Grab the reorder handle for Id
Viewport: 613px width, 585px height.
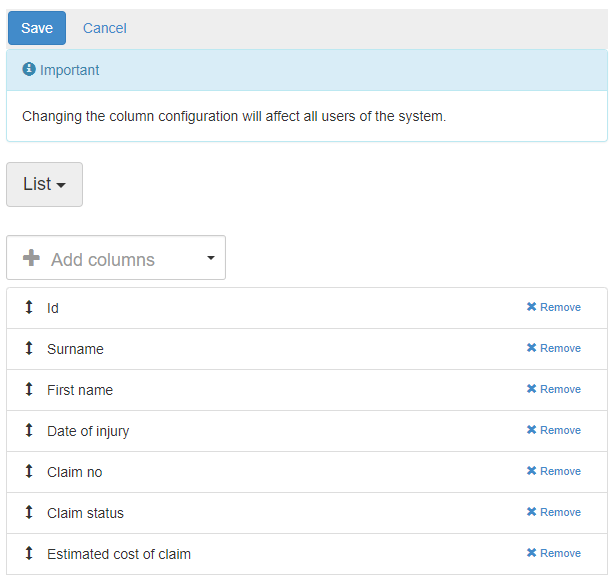[29, 307]
